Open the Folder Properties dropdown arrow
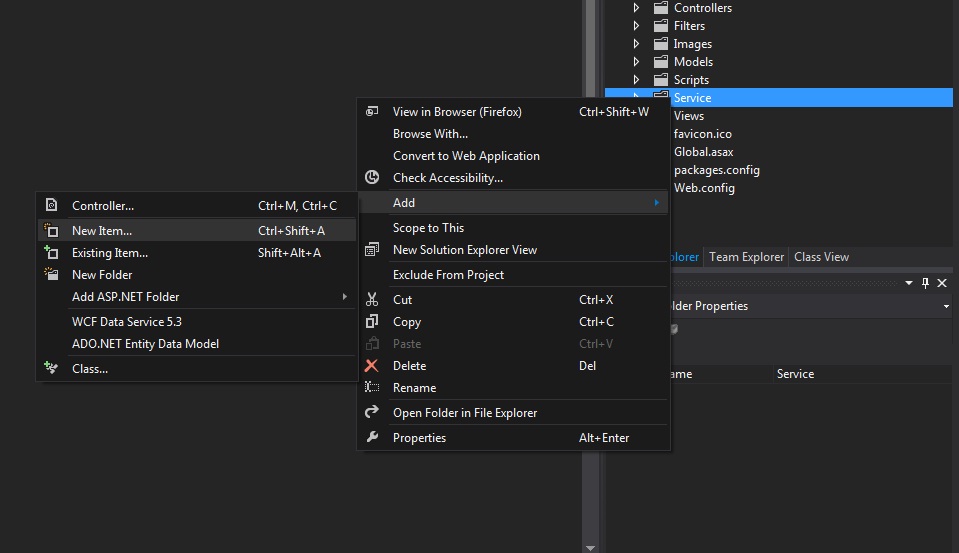This screenshot has width=959, height=553. [x=946, y=306]
